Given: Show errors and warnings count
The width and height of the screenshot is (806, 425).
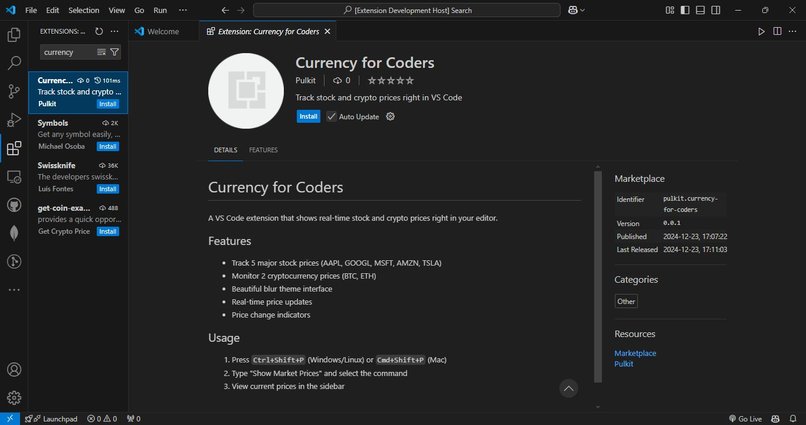Looking at the screenshot, I should pyautogui.click(x=102, y=419).
